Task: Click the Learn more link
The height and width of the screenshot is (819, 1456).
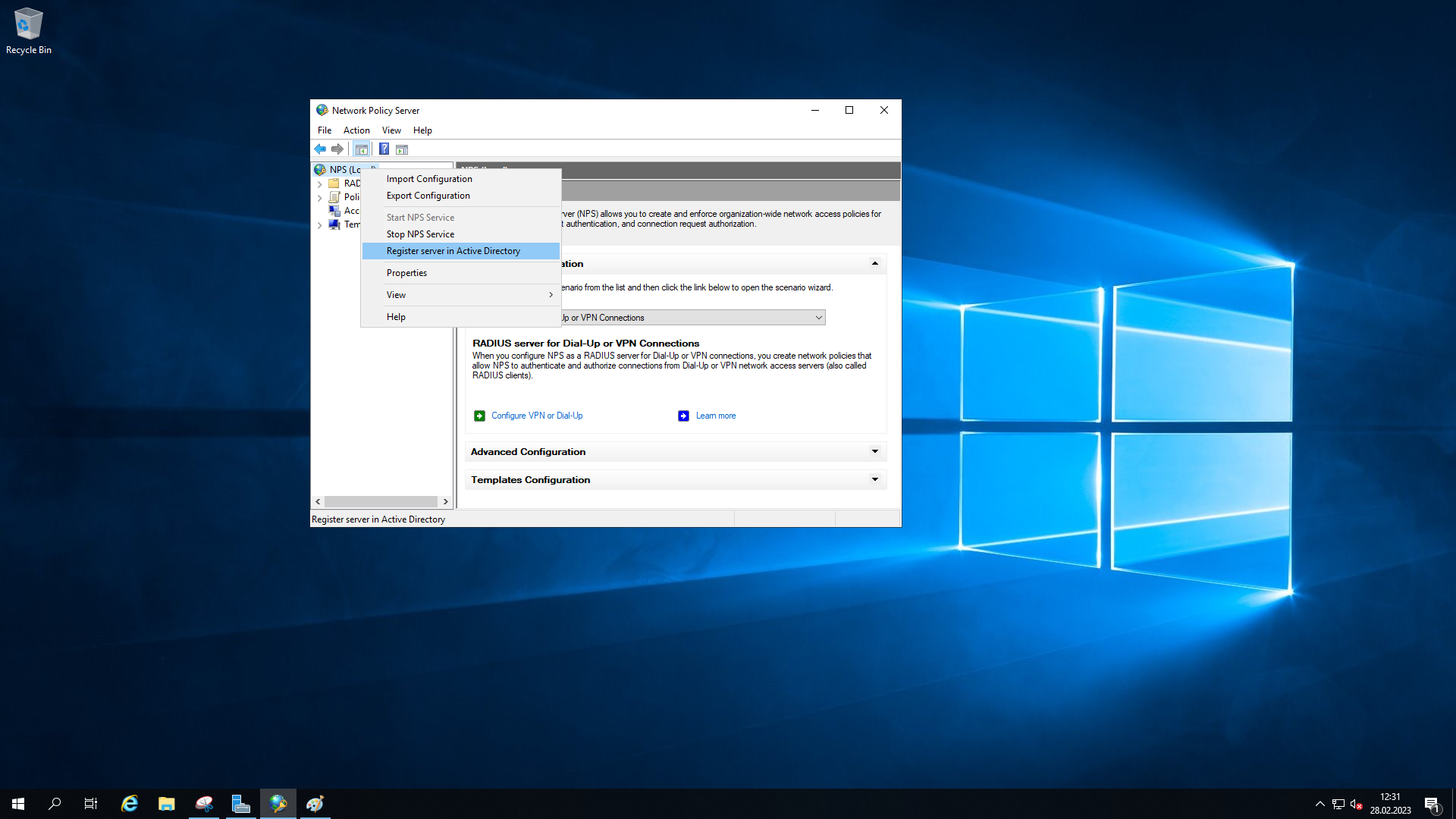Action: tap(715, 416)
